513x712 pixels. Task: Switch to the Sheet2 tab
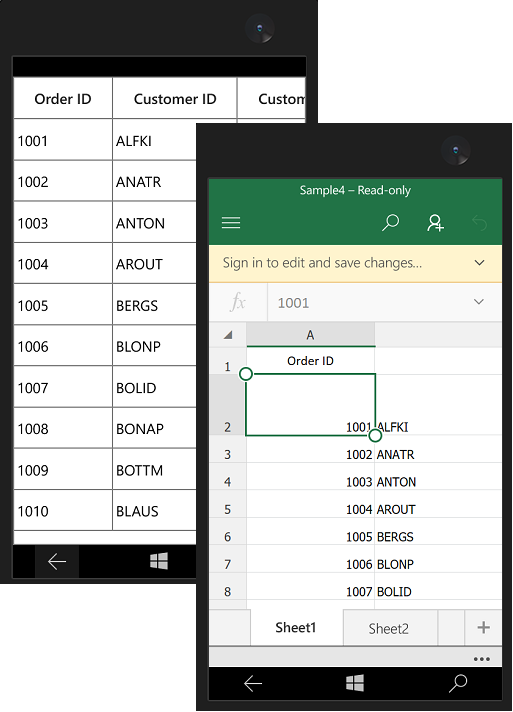coord(390,628)
